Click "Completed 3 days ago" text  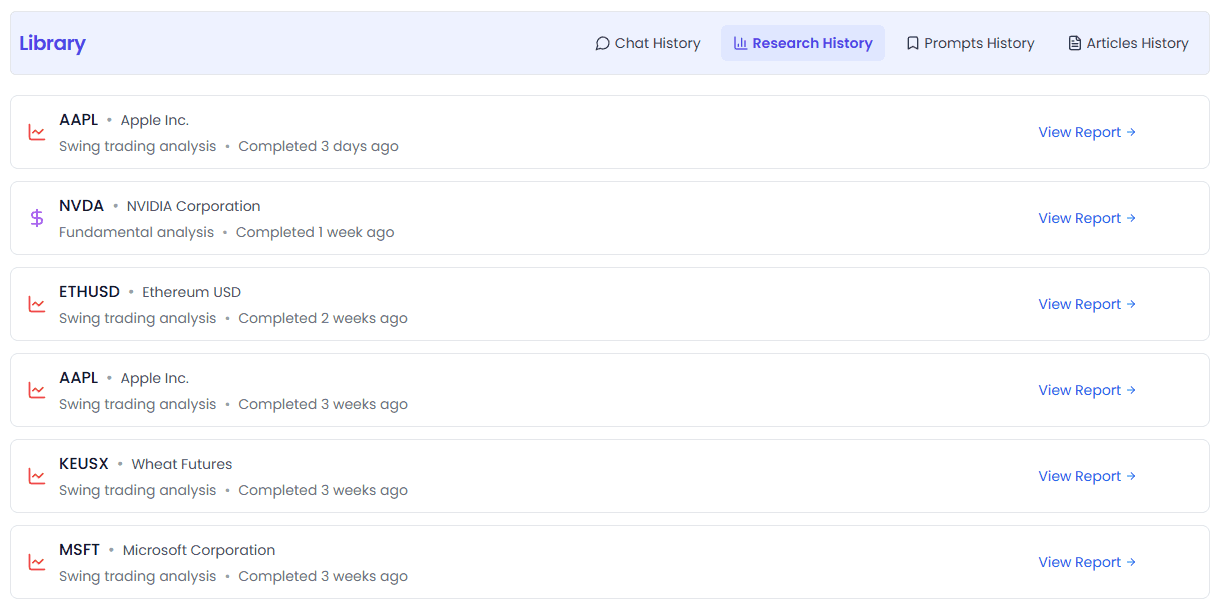coord(318,146)
